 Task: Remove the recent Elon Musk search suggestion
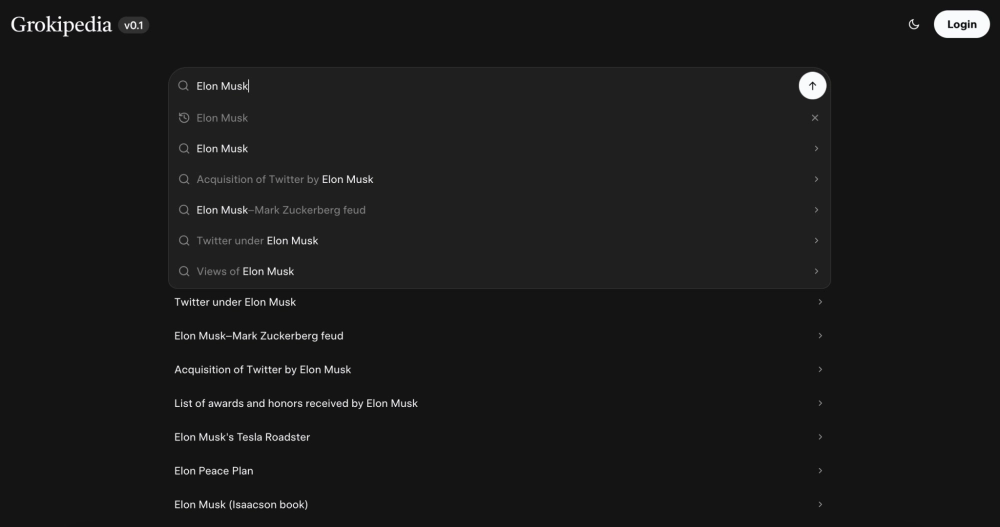click(815, 118)
